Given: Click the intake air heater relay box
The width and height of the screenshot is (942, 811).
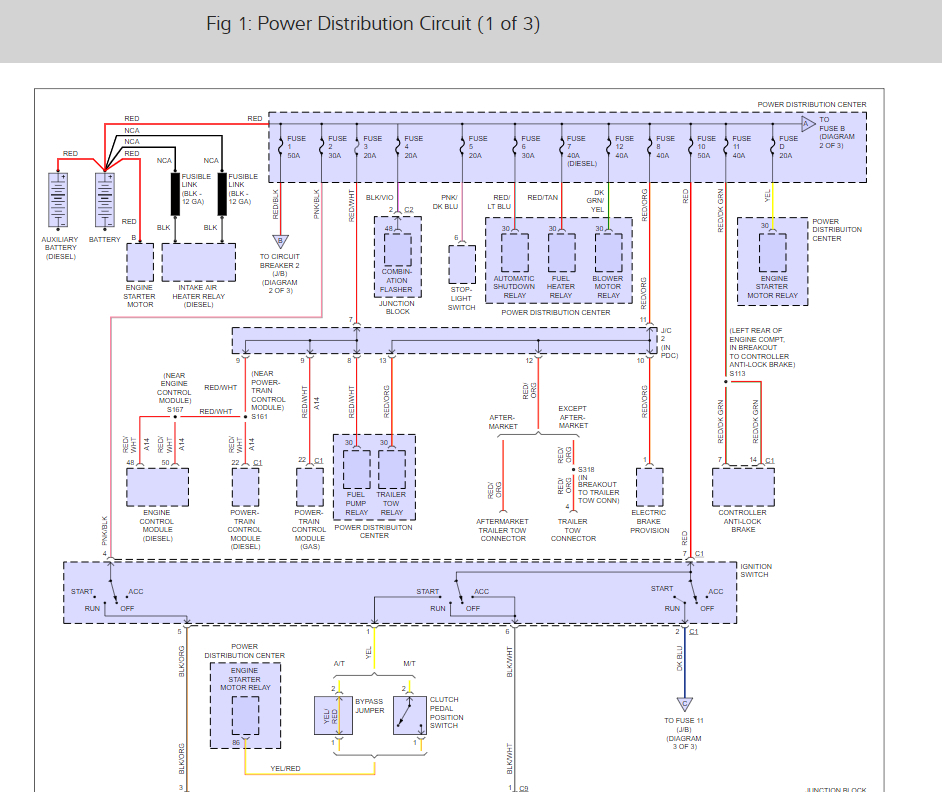Looking at the screenshot, I should click(199, 262).
